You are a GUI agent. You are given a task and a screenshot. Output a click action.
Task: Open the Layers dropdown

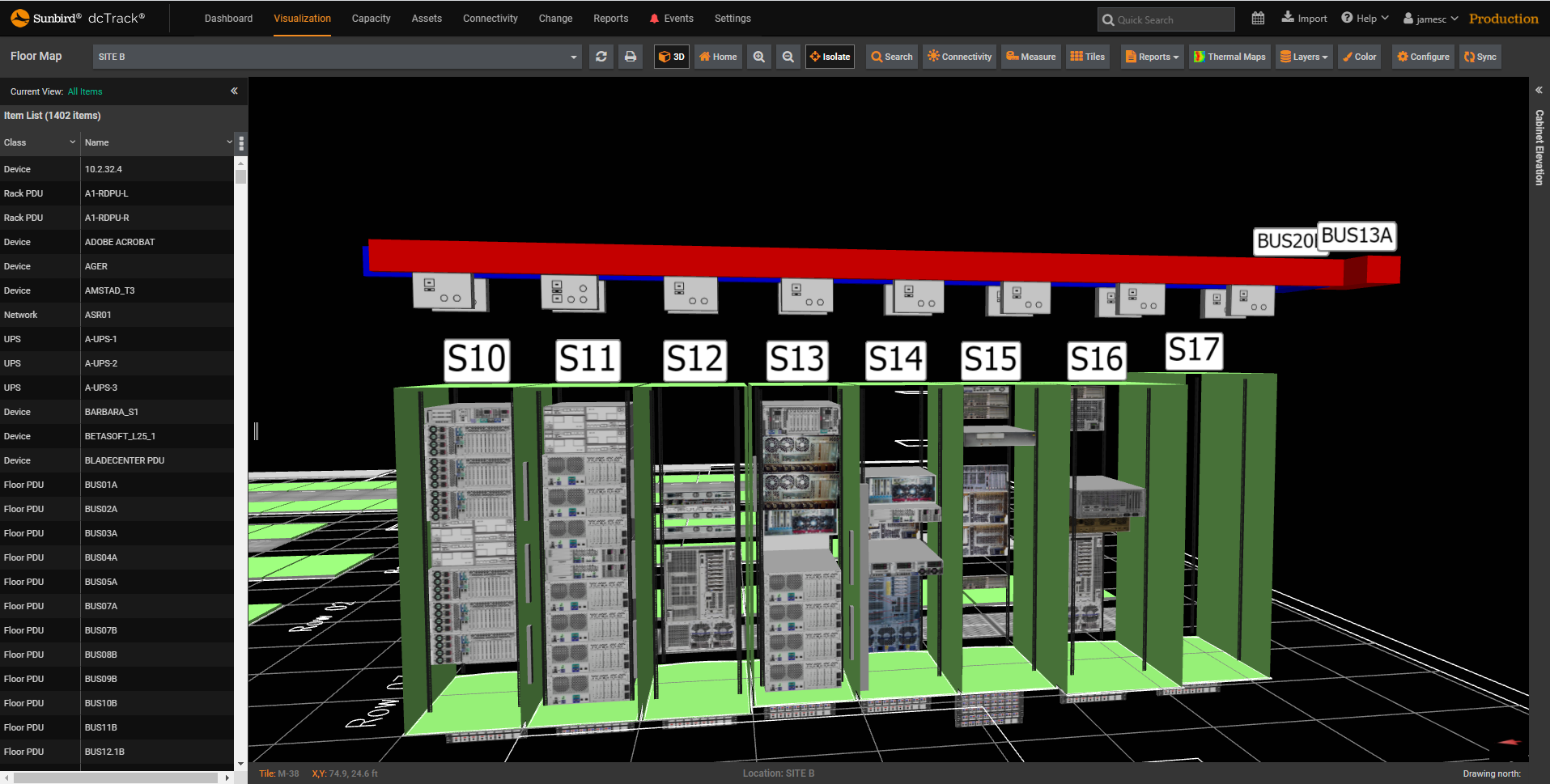click(1303, 57)
